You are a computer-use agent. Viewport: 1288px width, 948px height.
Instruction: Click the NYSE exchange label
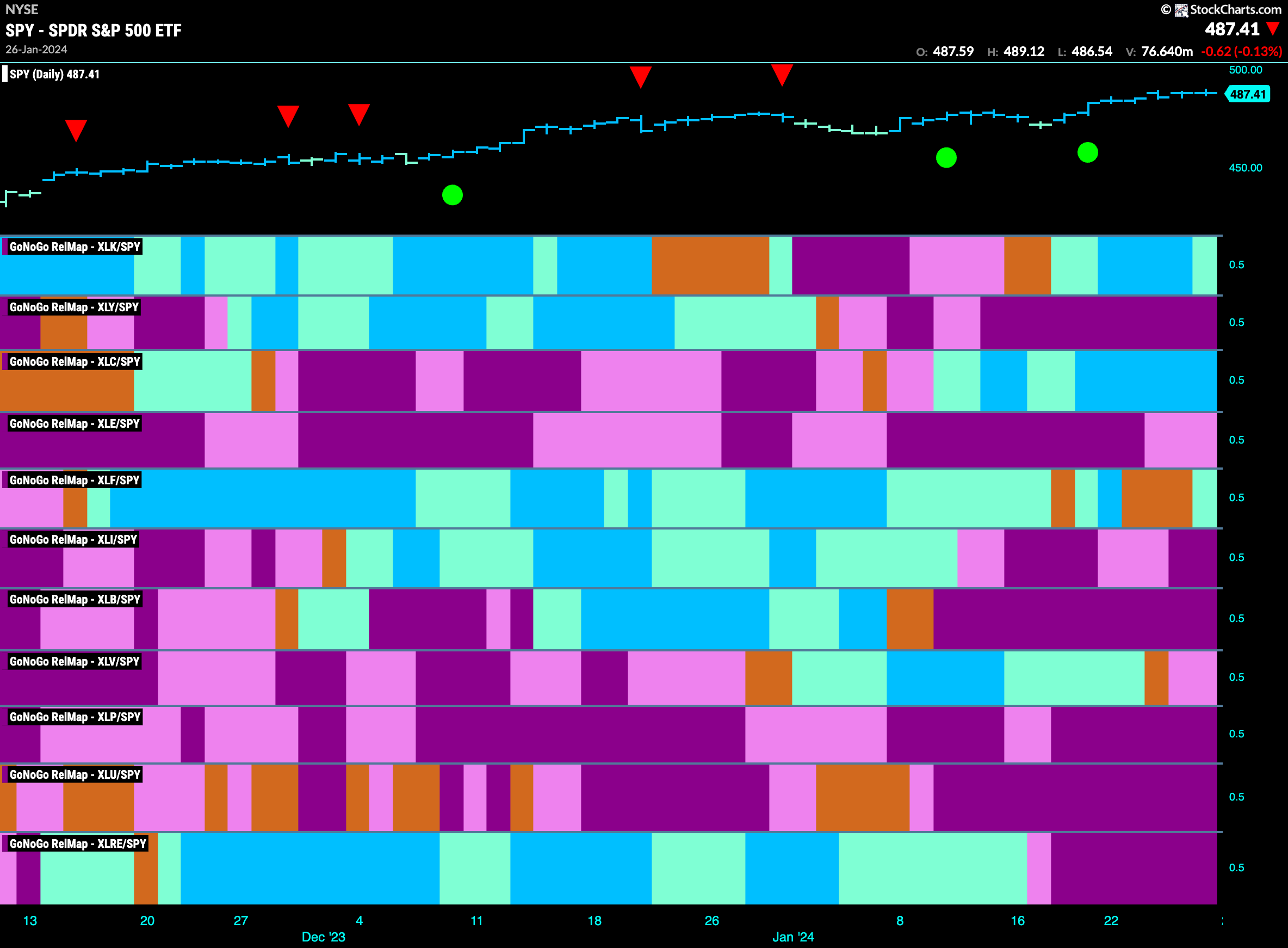[21, 9]
